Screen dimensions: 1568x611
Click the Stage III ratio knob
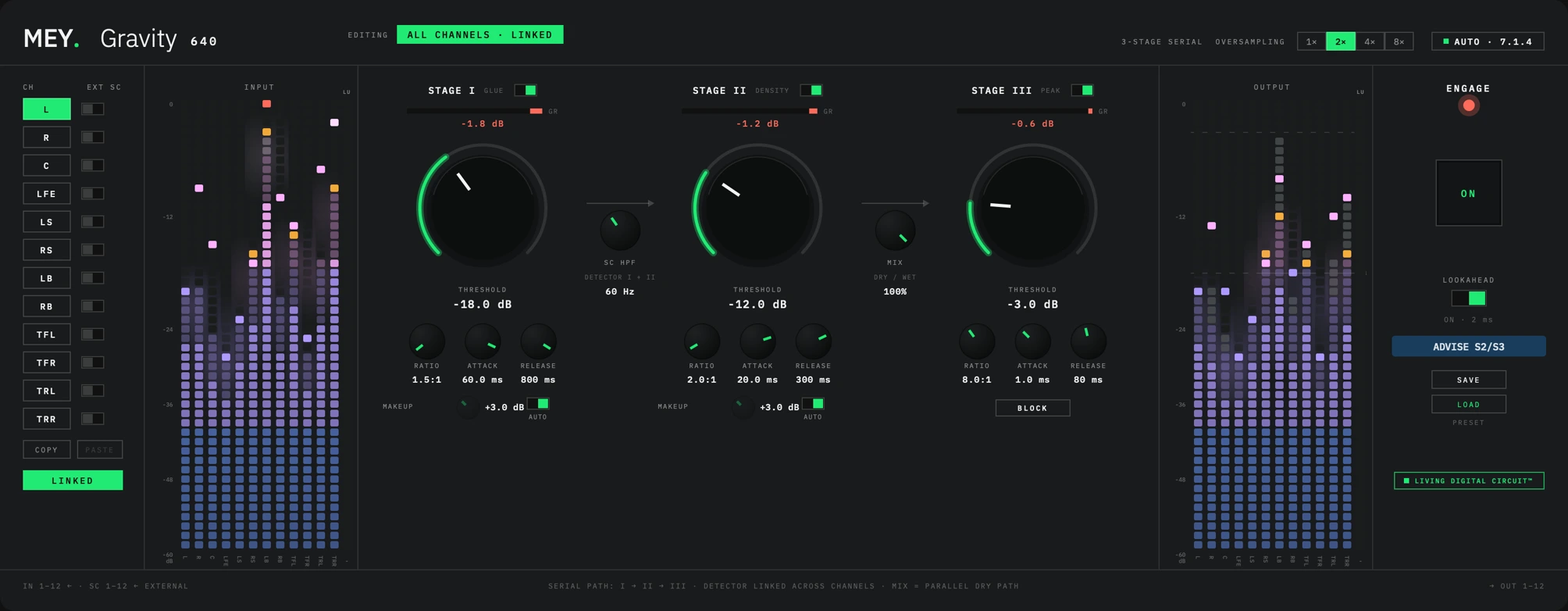tap(977, 341)
